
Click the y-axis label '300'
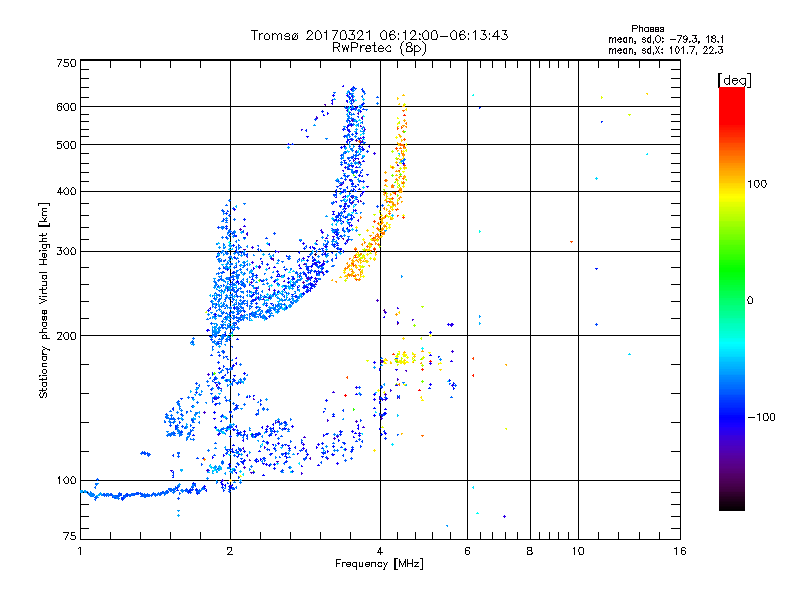point(66,251)
